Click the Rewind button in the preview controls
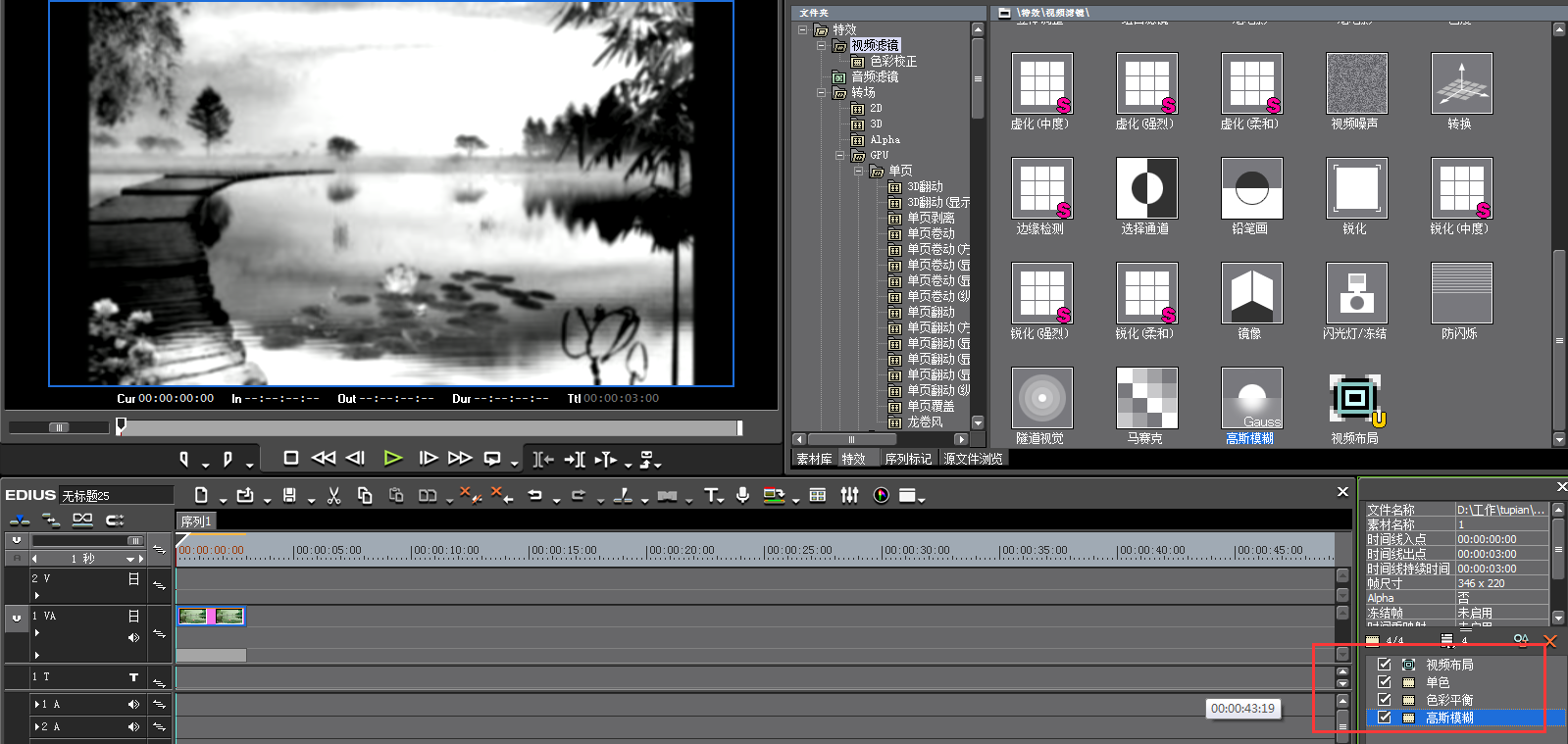The width and height of the screenshot is (1568, 744). (323, 458)
